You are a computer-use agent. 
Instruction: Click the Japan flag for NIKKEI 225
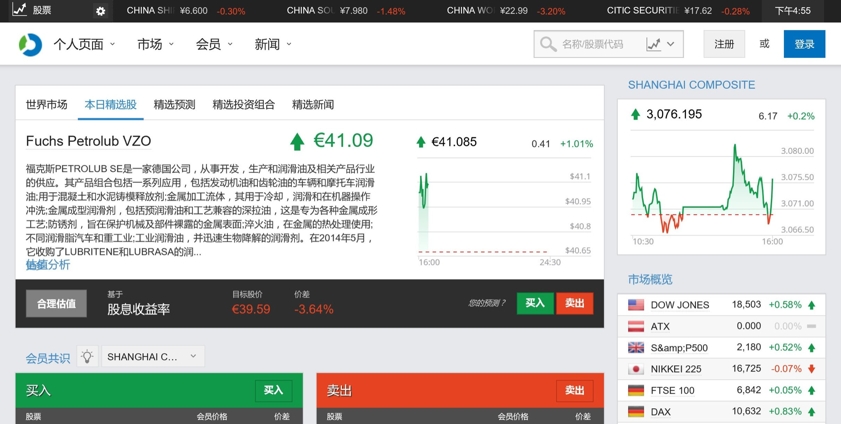636,369
